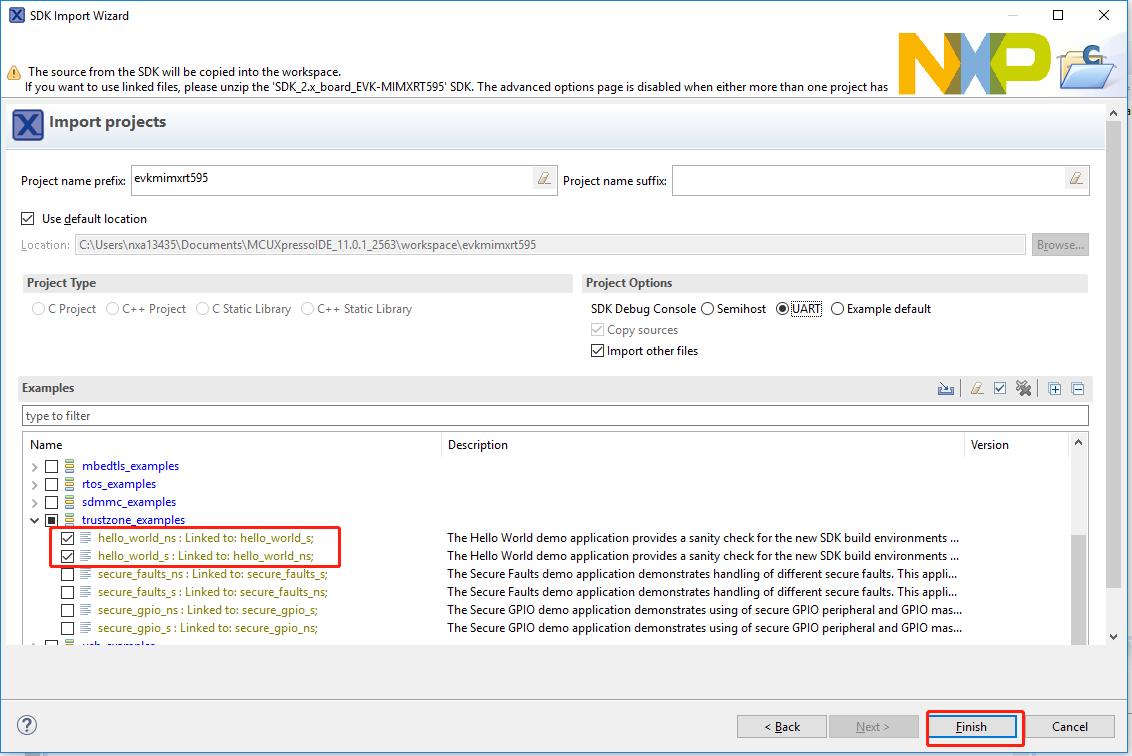Open help using the question mark icon
The height and width of the screenshot is (756, 1132).
[x=28, y=725]
